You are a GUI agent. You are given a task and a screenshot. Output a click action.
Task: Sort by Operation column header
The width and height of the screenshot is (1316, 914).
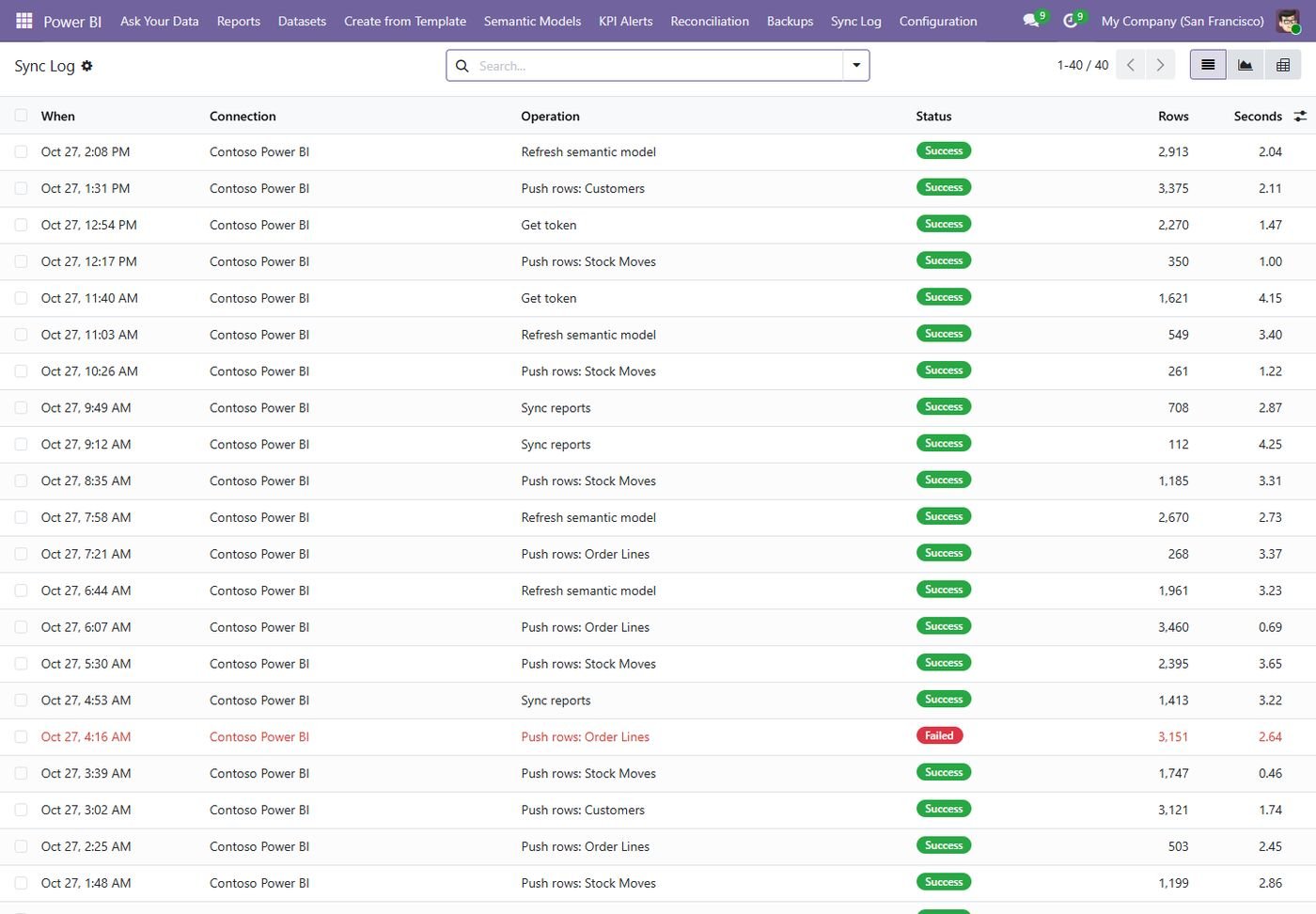tap(550, 116)
